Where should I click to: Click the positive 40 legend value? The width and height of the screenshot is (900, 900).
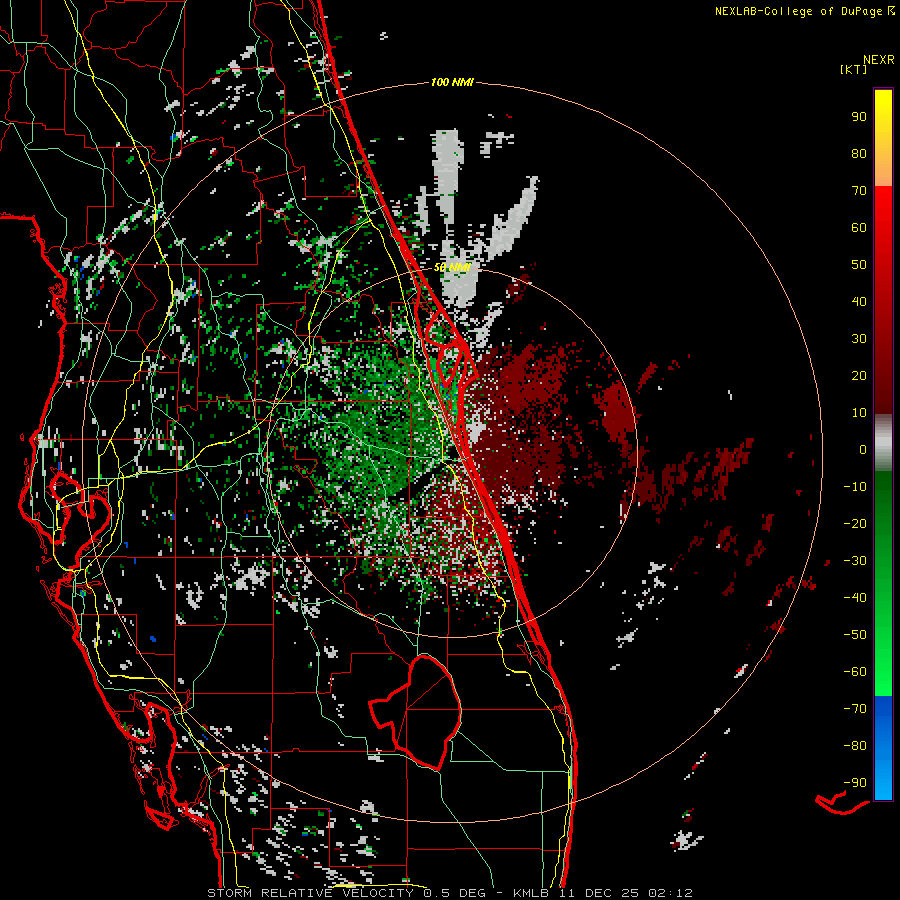pyautogui.click(x=859, y=301)
